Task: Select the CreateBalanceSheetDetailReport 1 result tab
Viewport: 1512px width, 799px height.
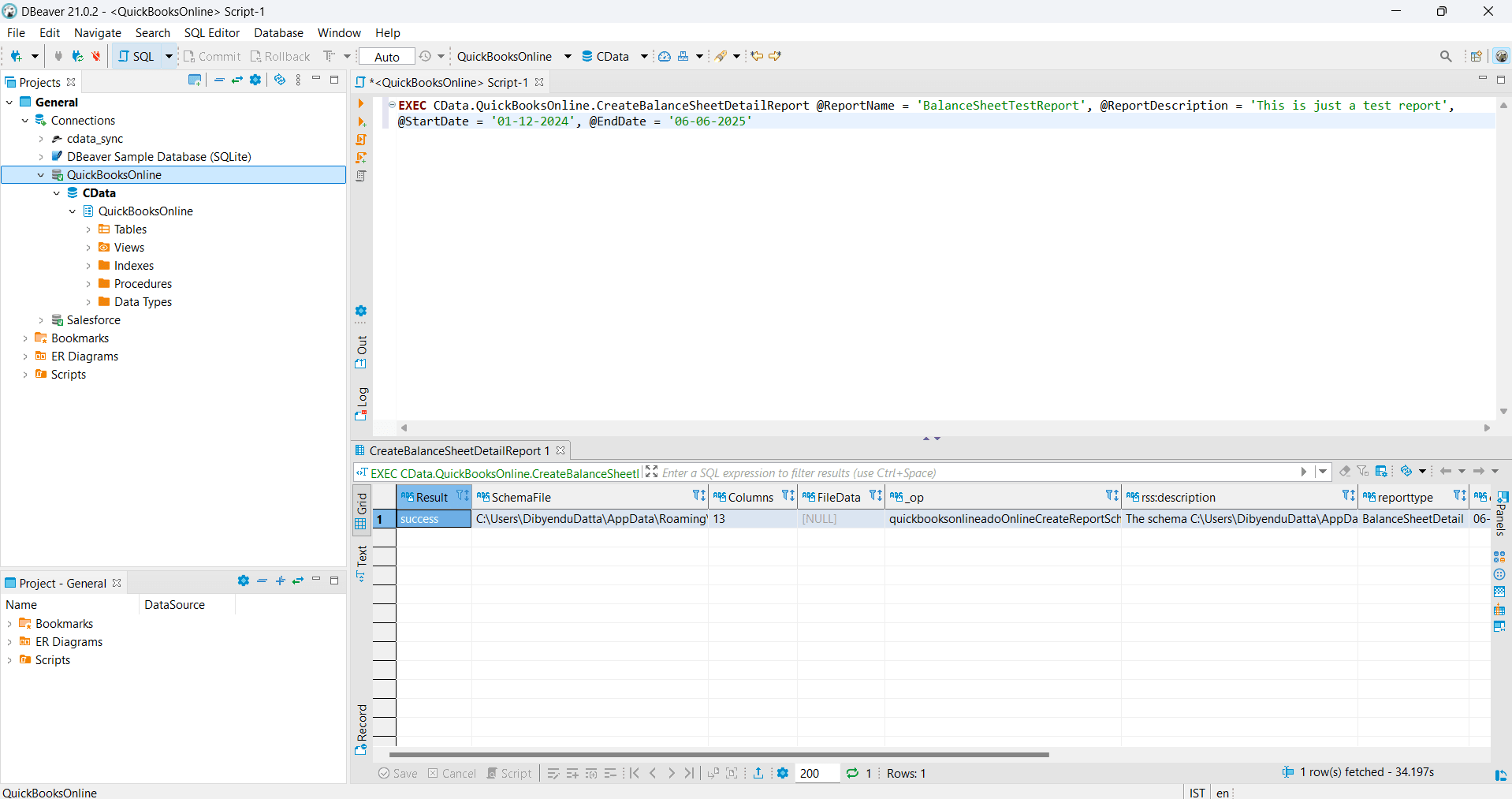Action: coord(455,451)
